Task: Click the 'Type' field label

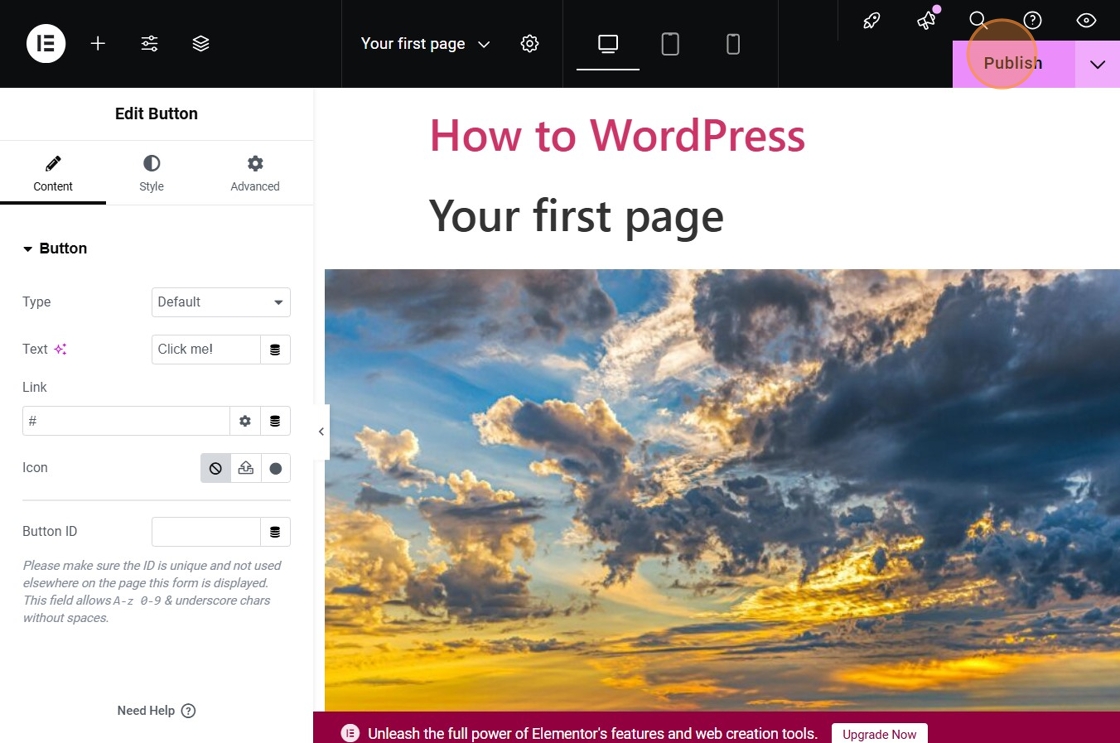Action: (36, 302)
